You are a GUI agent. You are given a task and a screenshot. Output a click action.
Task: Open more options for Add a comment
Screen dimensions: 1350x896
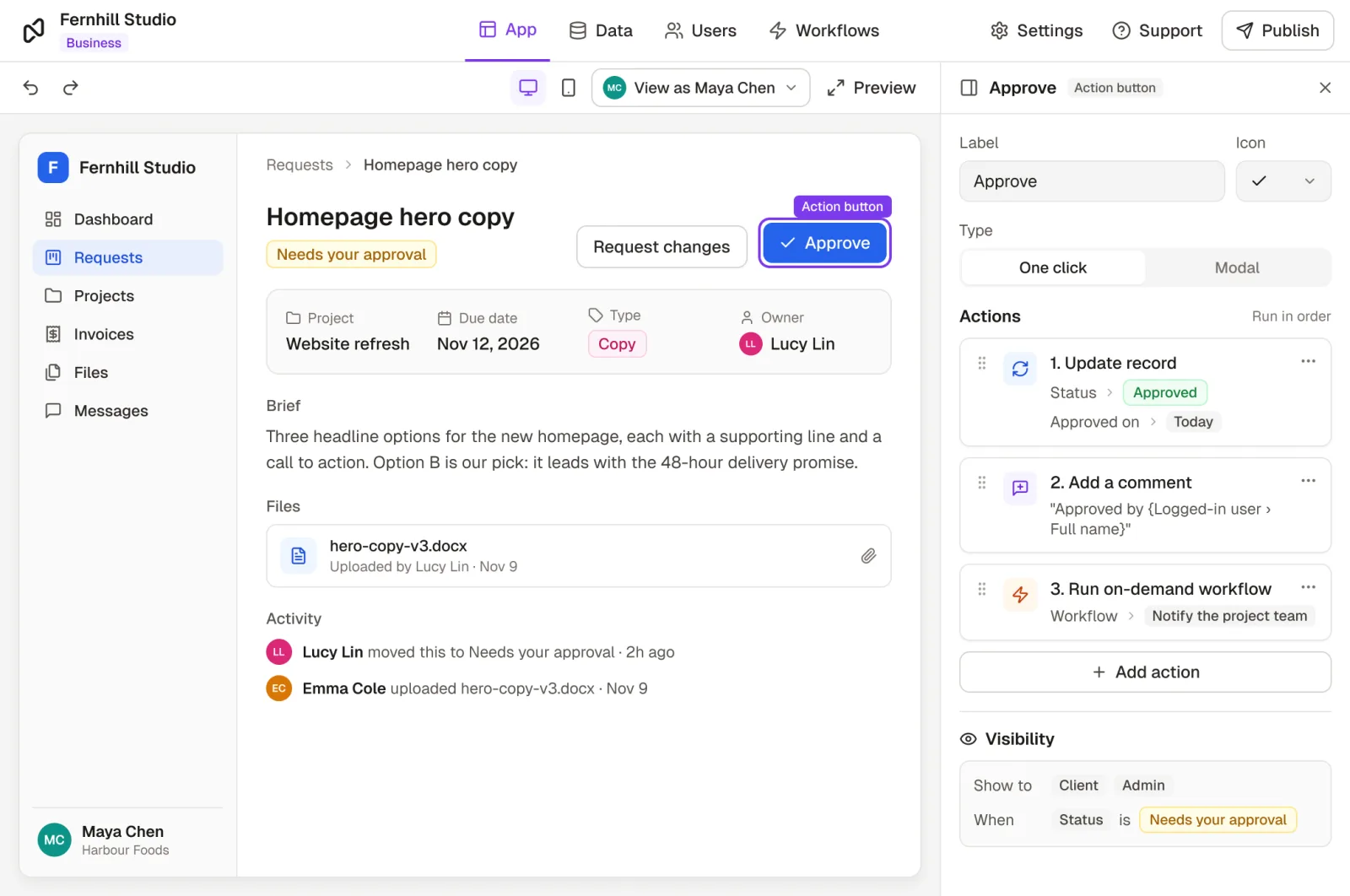tap(1309, 481)
